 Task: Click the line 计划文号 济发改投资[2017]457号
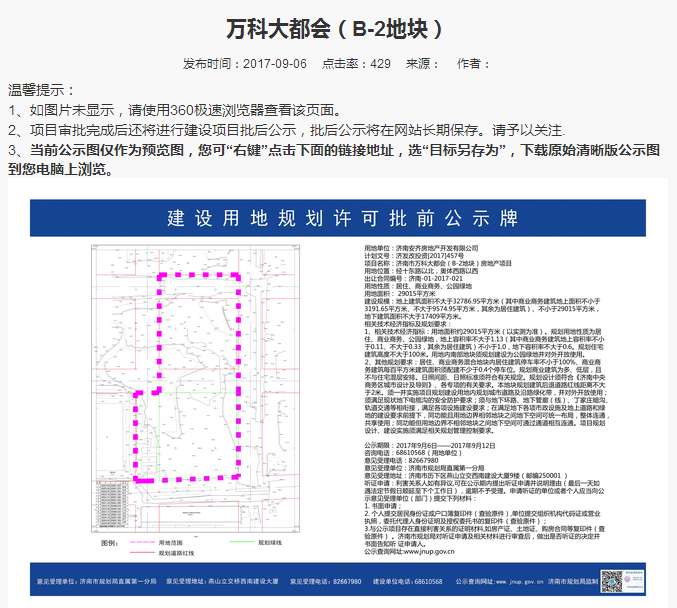coord(414,256)
